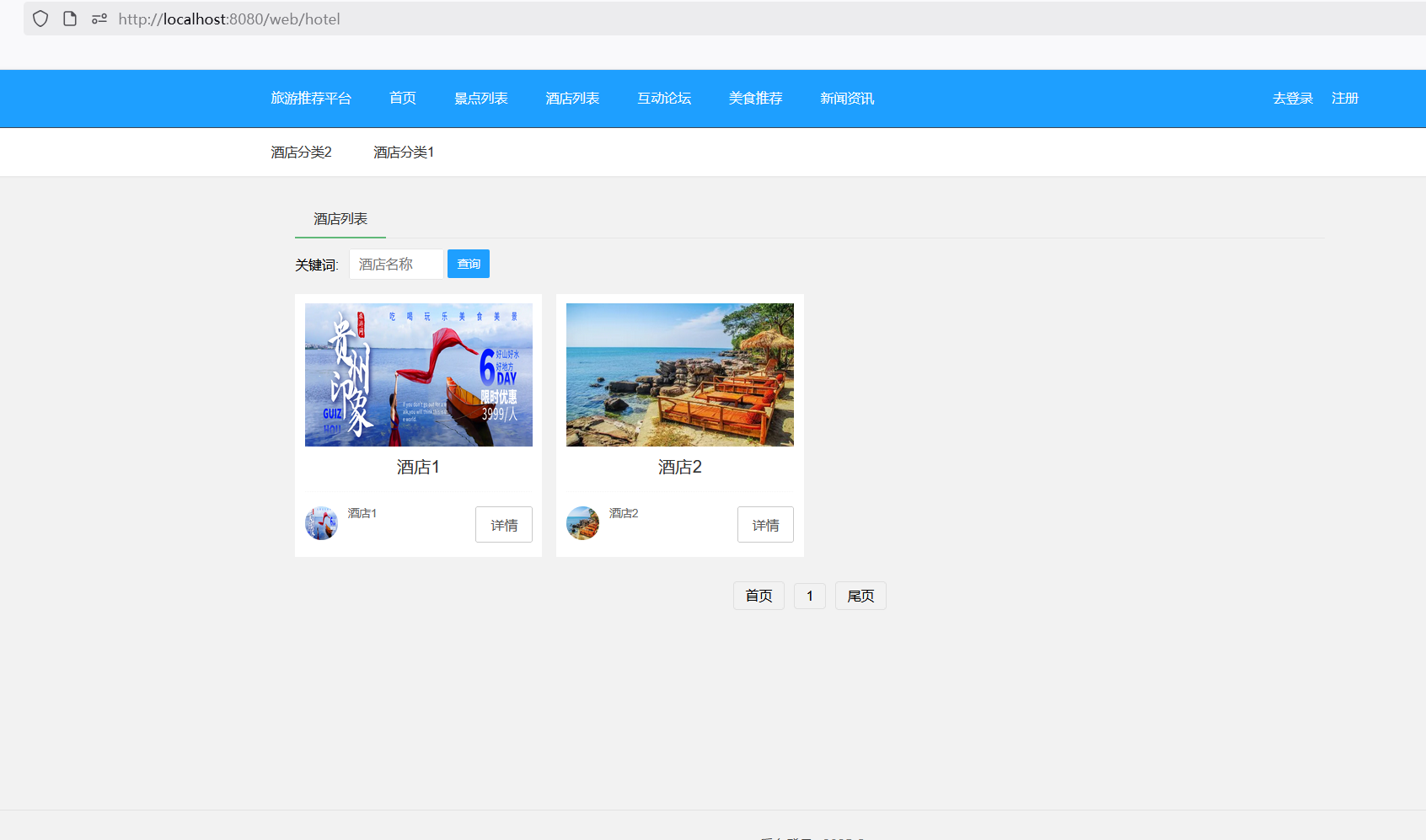Open the site permissions icon

(99, 19)
